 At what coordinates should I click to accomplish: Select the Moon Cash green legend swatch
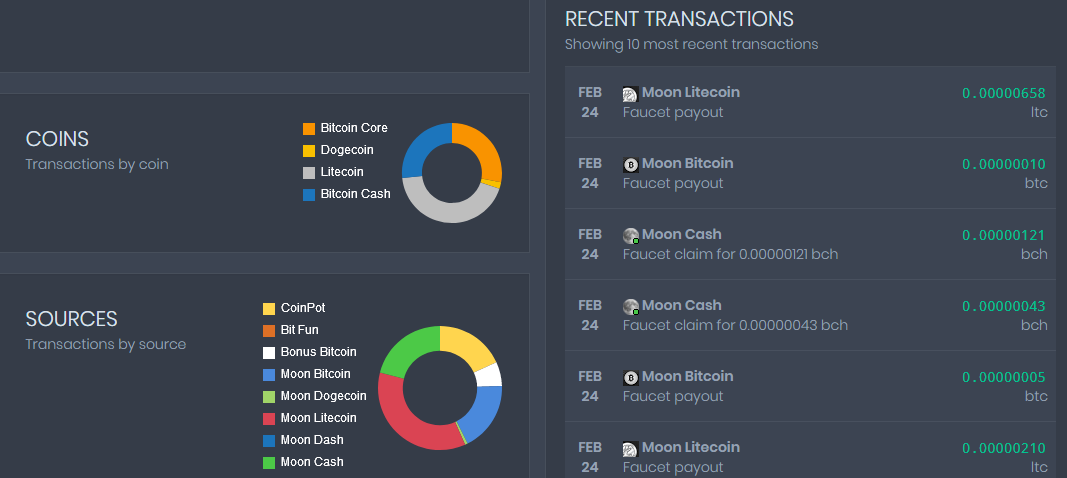(x=269, y=462)
